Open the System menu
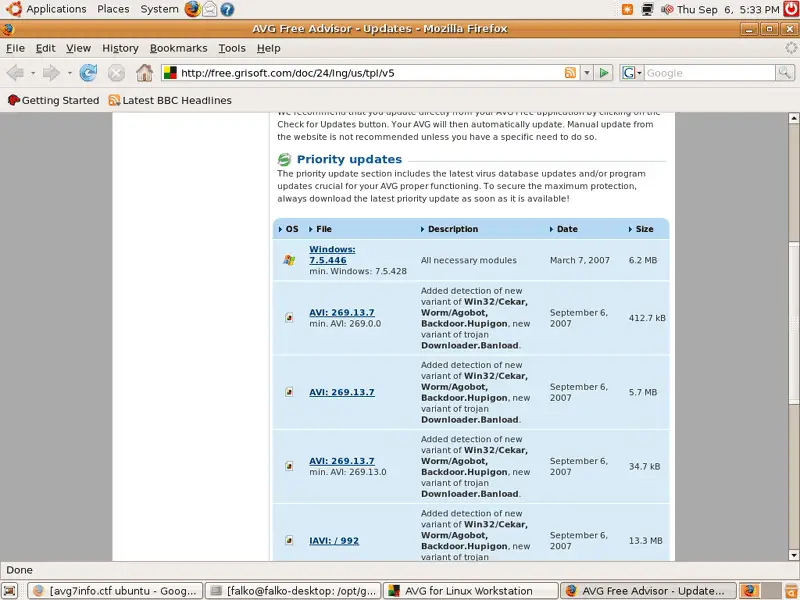This screenshot has width=800, height=600. tap(159, 9)
